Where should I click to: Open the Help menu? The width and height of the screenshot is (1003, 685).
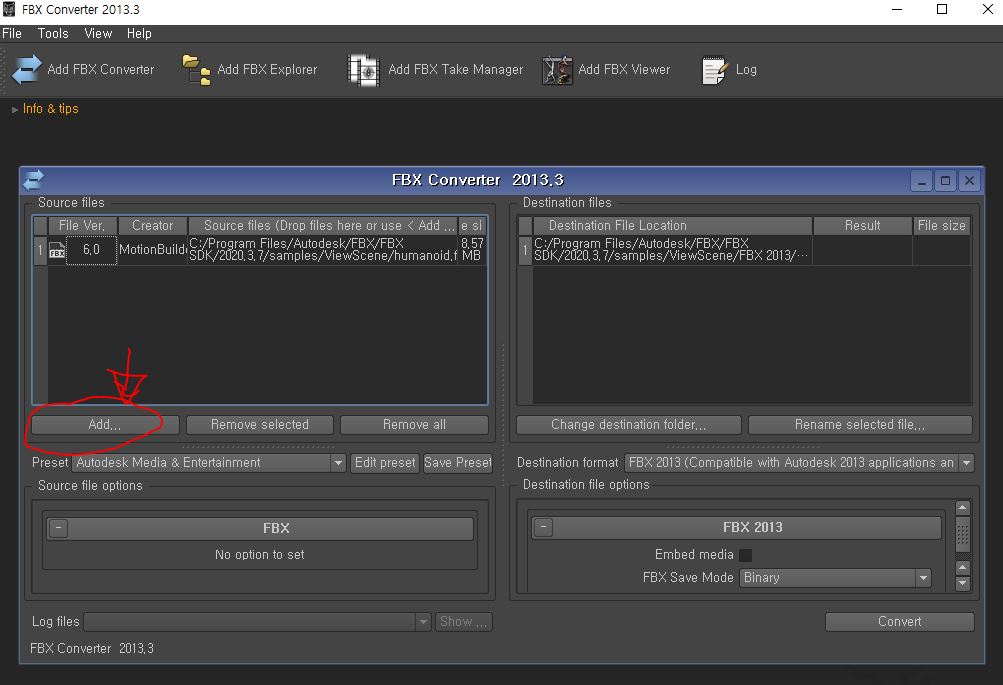(x=139, y=33)
